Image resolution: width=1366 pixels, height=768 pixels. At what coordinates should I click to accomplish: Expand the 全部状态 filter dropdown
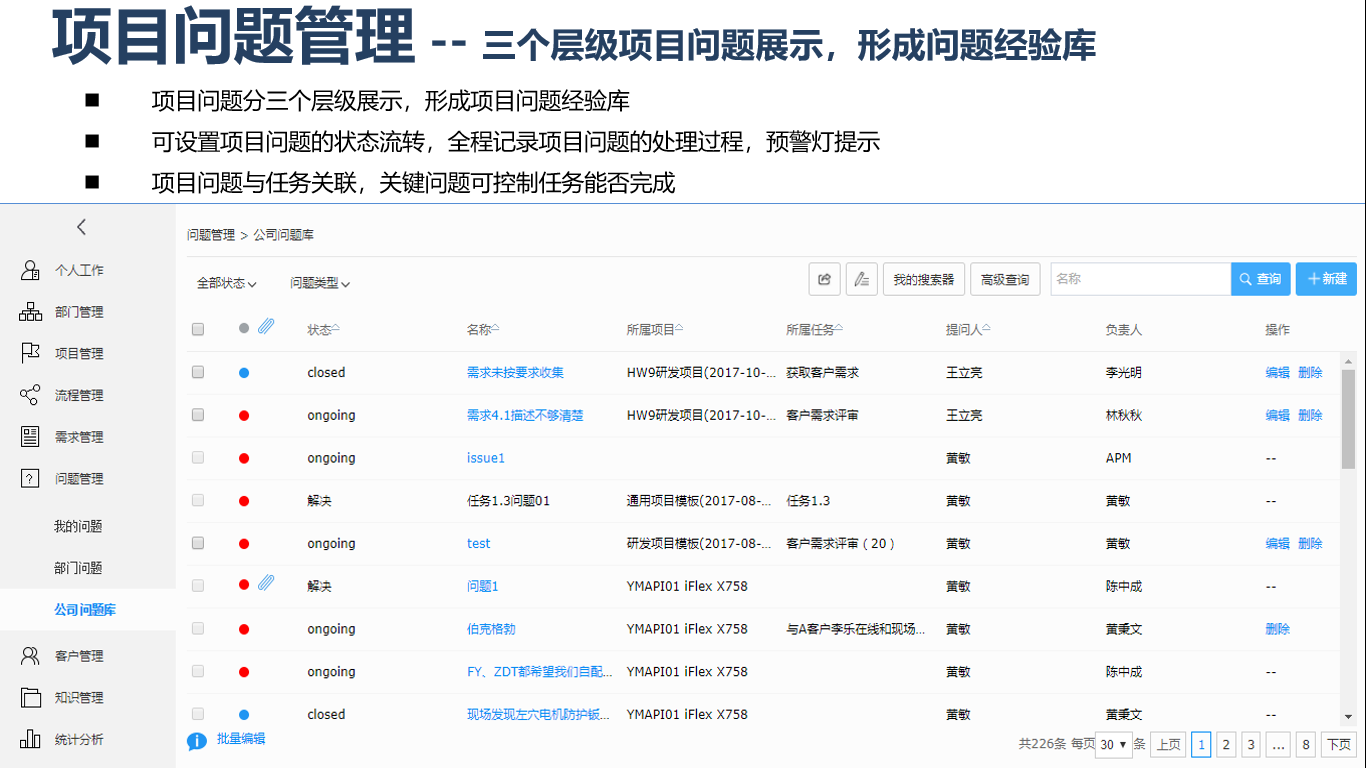pyautogui.click(x=227, y=283)
